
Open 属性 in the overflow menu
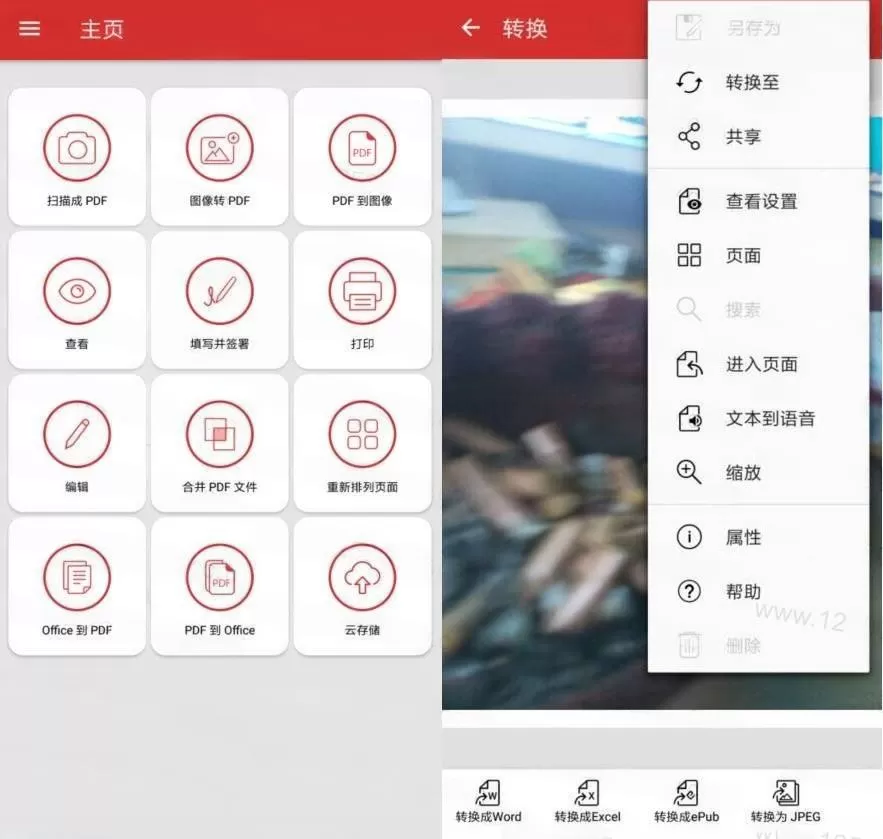click(x=759, y=537)
